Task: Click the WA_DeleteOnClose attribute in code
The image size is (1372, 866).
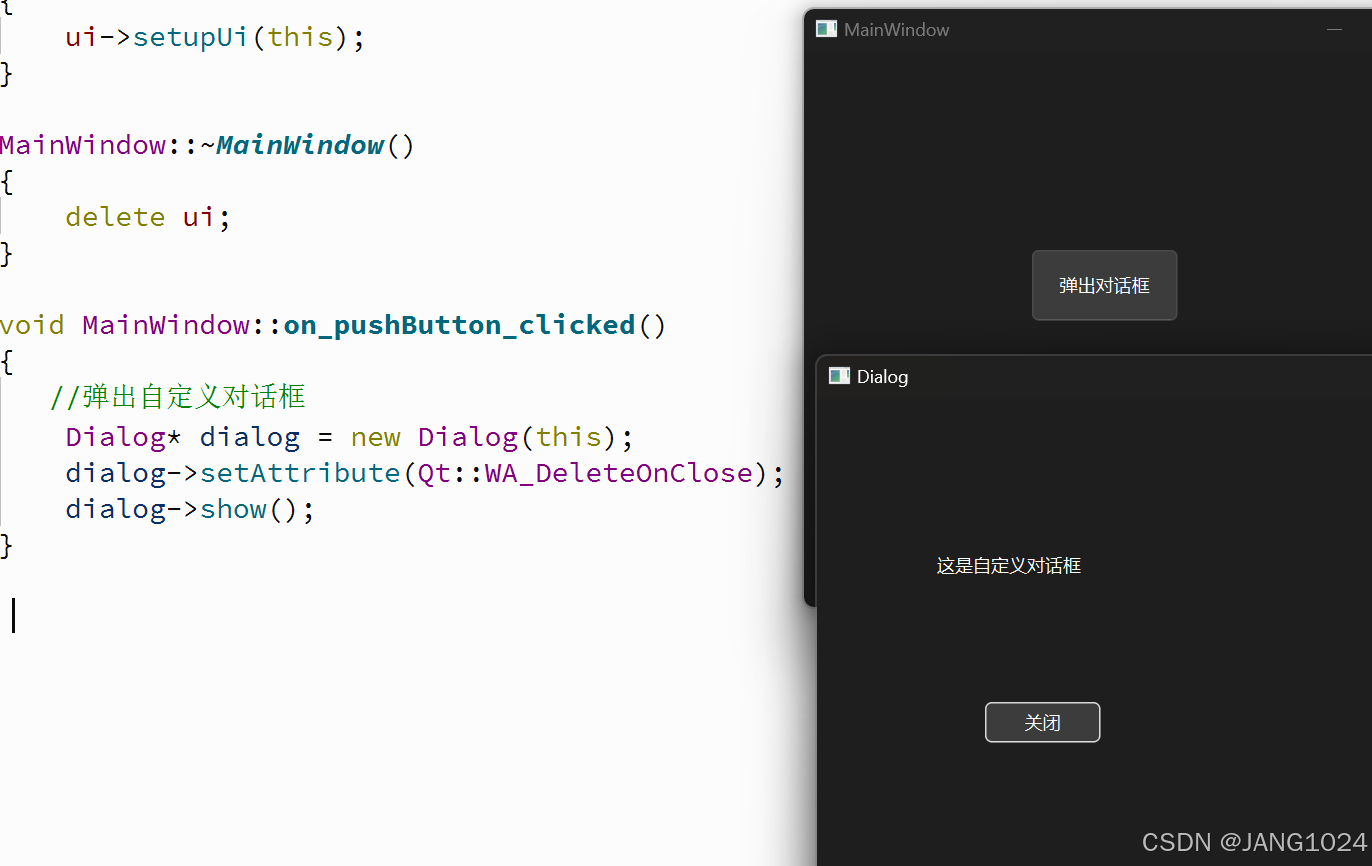Action: (618, 472)
